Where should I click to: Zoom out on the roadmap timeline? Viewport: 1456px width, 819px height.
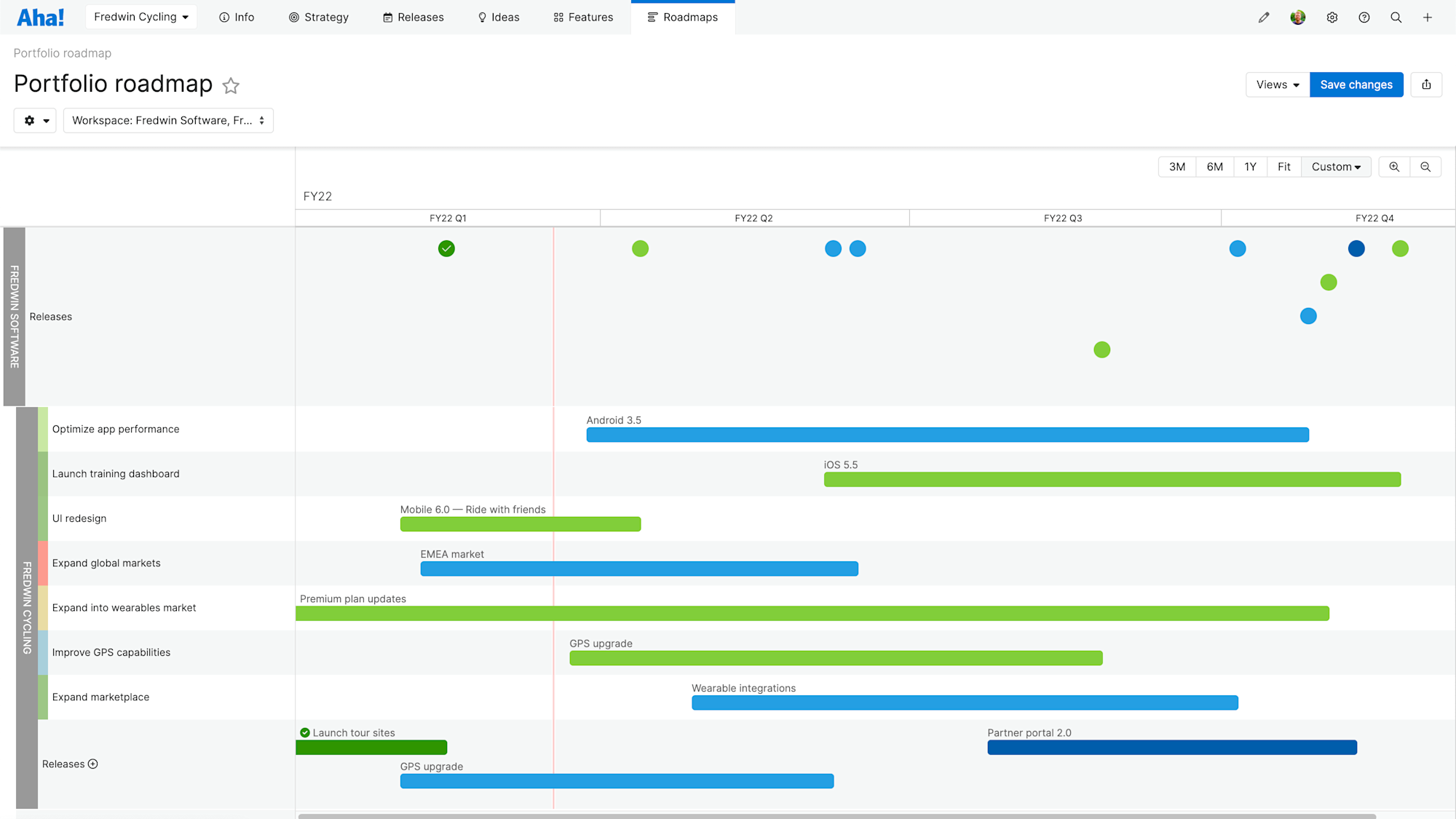point(1425,167)
